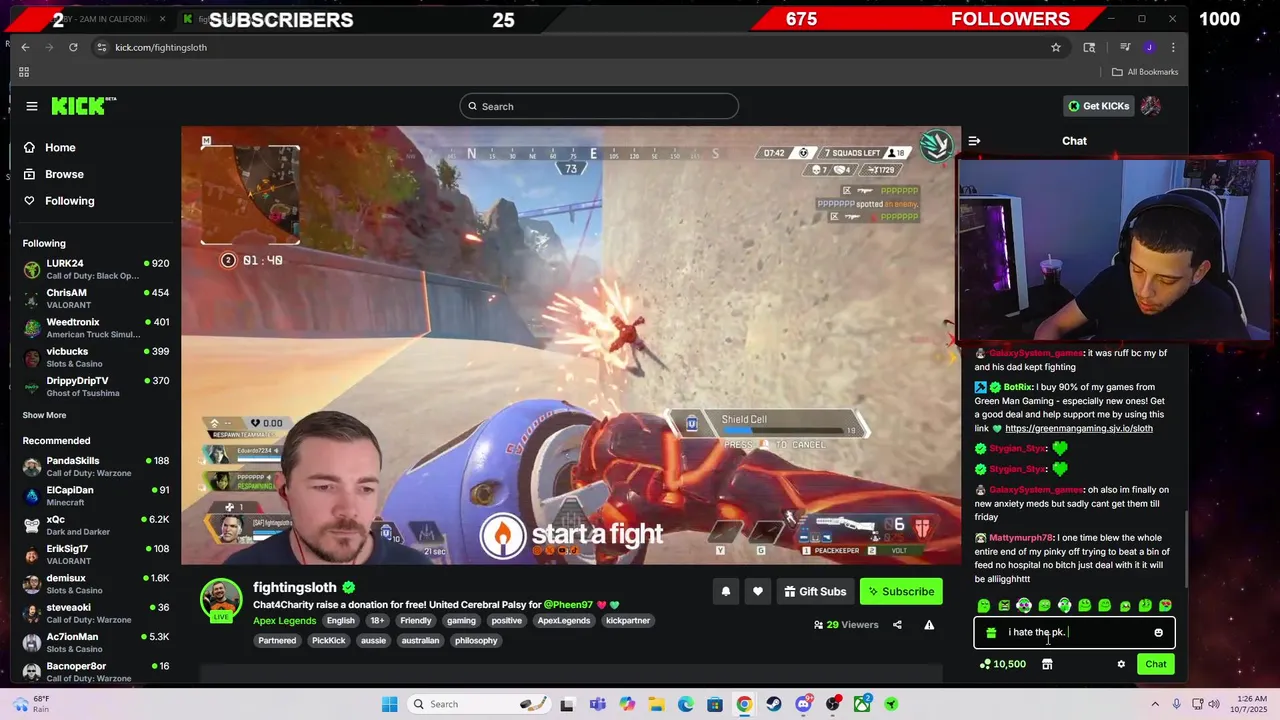
Task: Open PandaSkills recommended channel
Action: point(96,466)
